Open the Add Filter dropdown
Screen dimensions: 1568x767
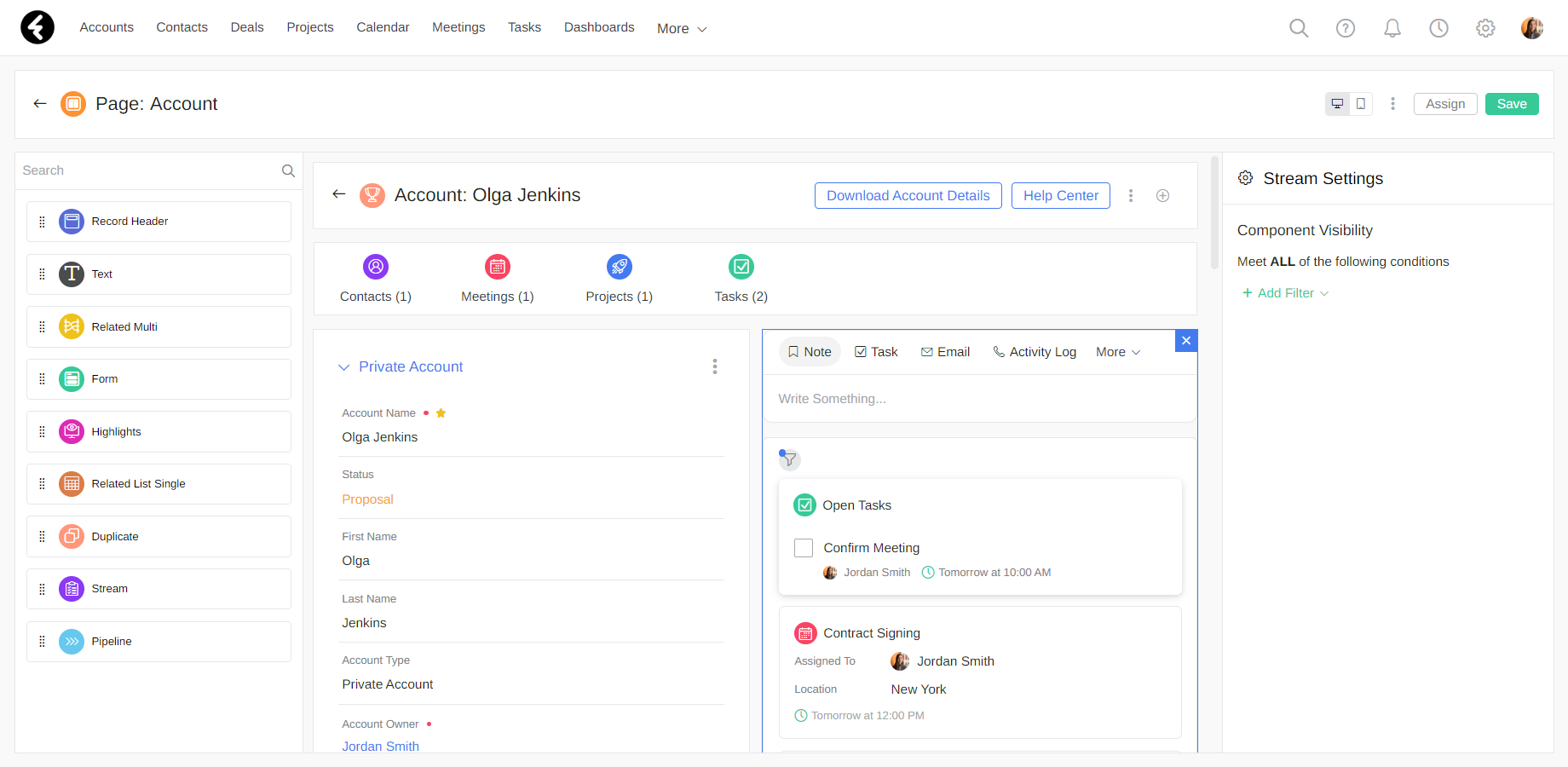[1285, 293]
